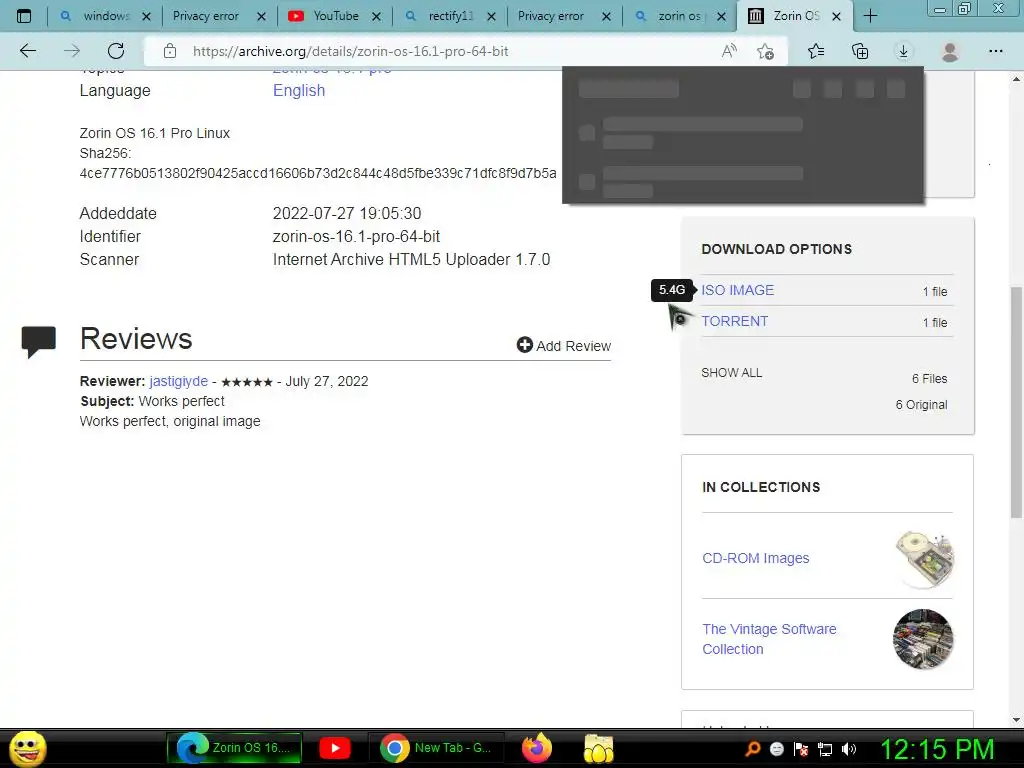Reload the current page
This screenshot has height=768, width=1024.
click(116, 51)
